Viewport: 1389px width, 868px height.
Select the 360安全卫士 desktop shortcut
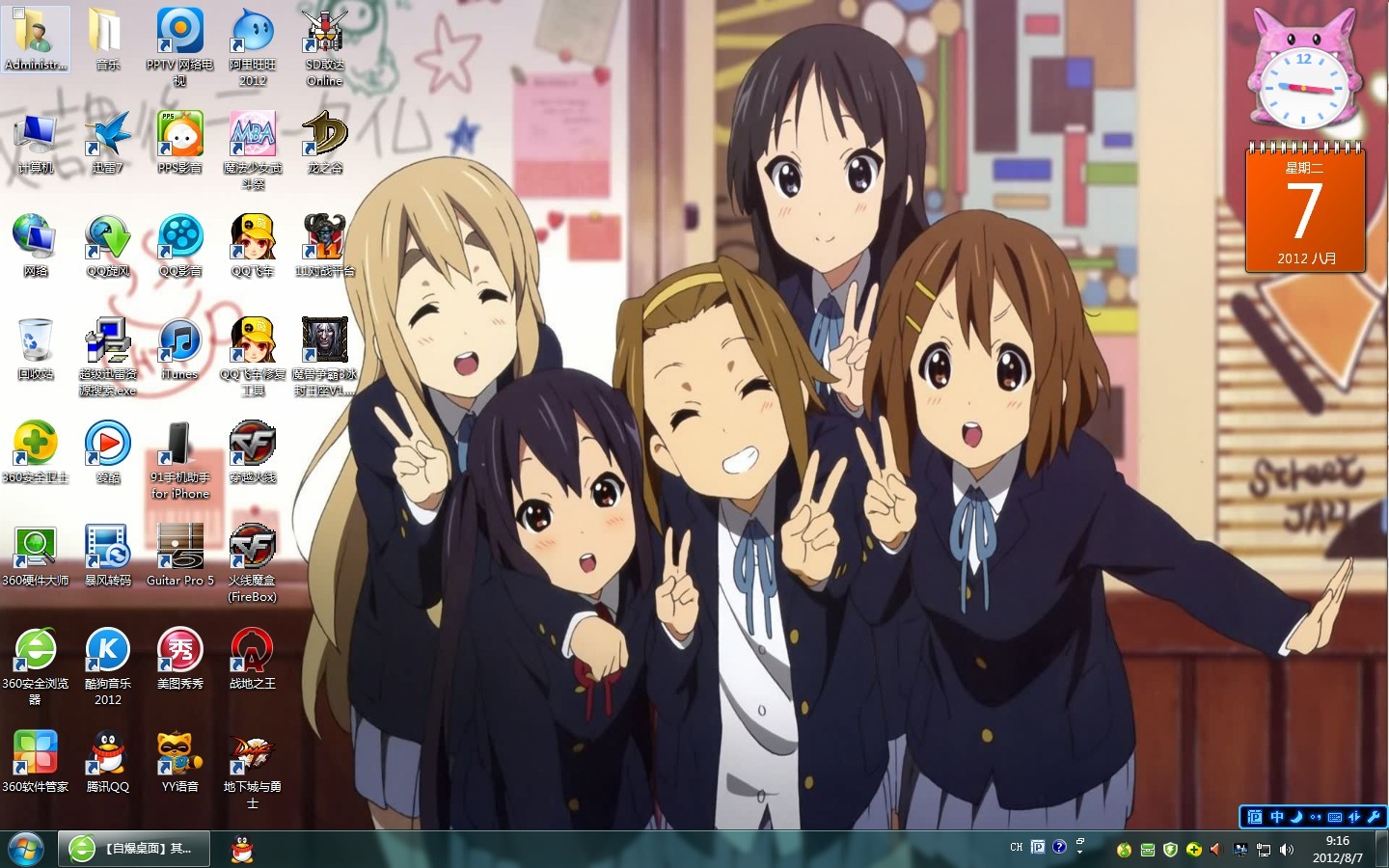point(36,451)
